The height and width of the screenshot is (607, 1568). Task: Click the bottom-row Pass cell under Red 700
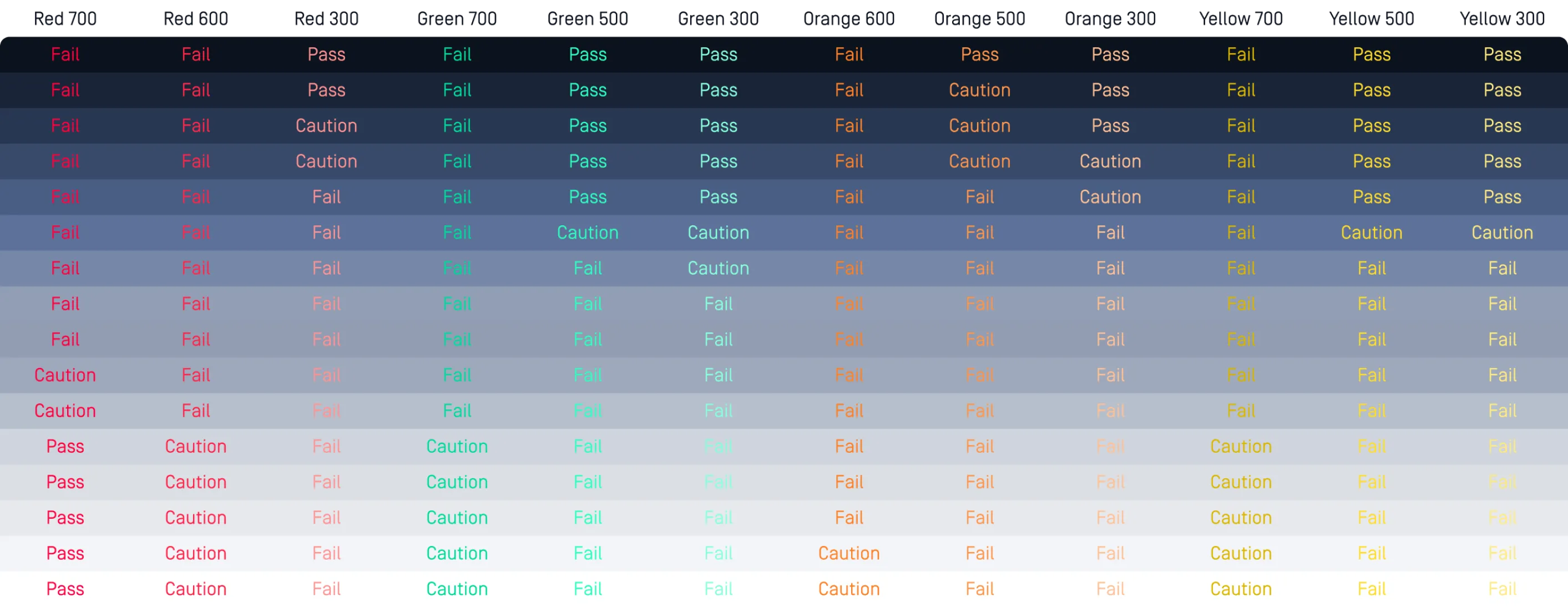[x=65, y=589]
